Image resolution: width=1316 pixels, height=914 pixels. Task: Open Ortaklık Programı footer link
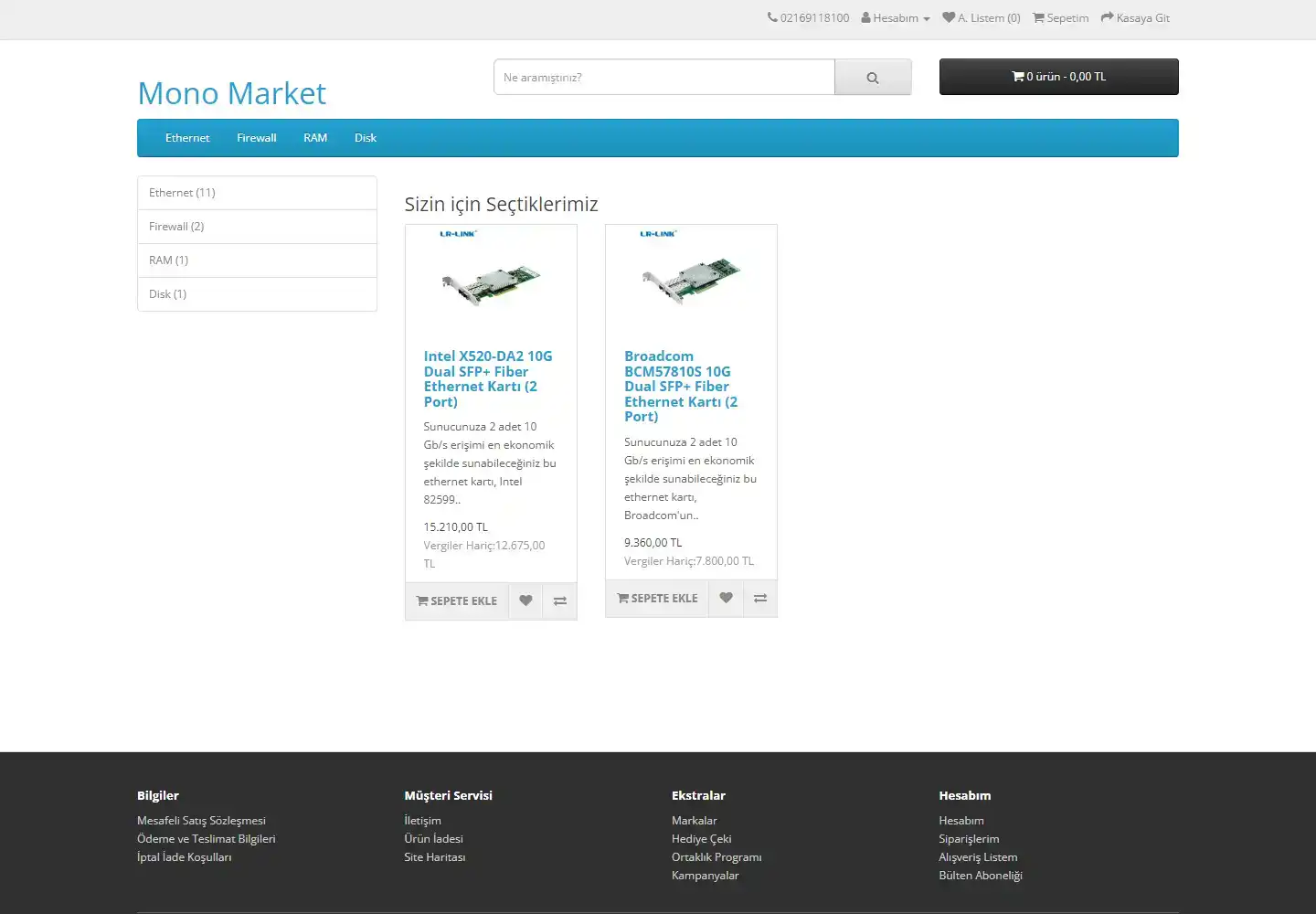[716, 857]
